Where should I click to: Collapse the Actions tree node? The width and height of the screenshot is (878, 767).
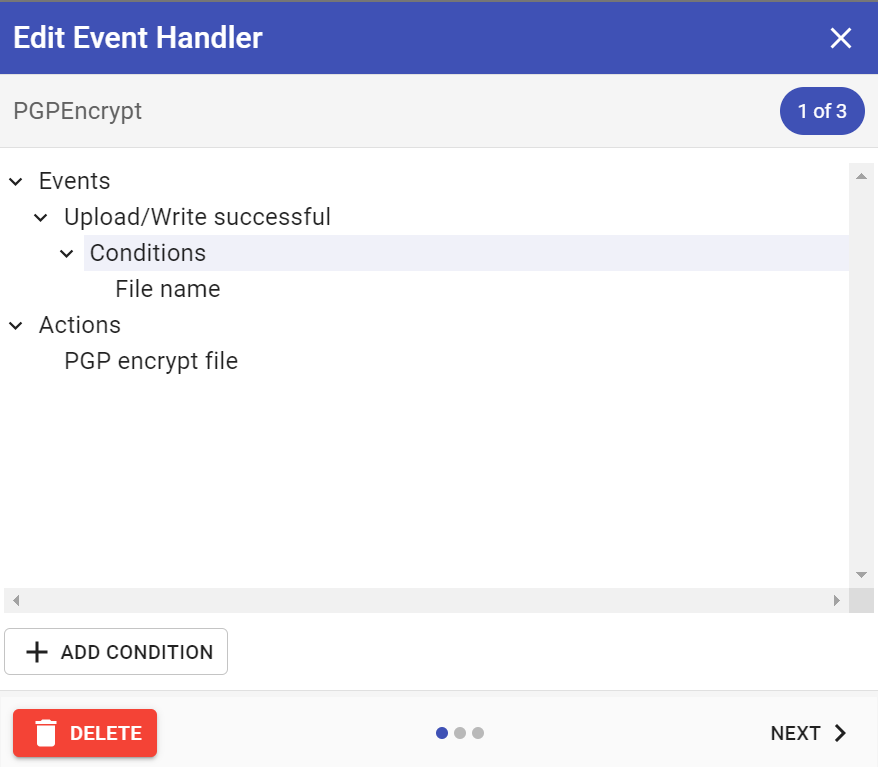(15, 325)
